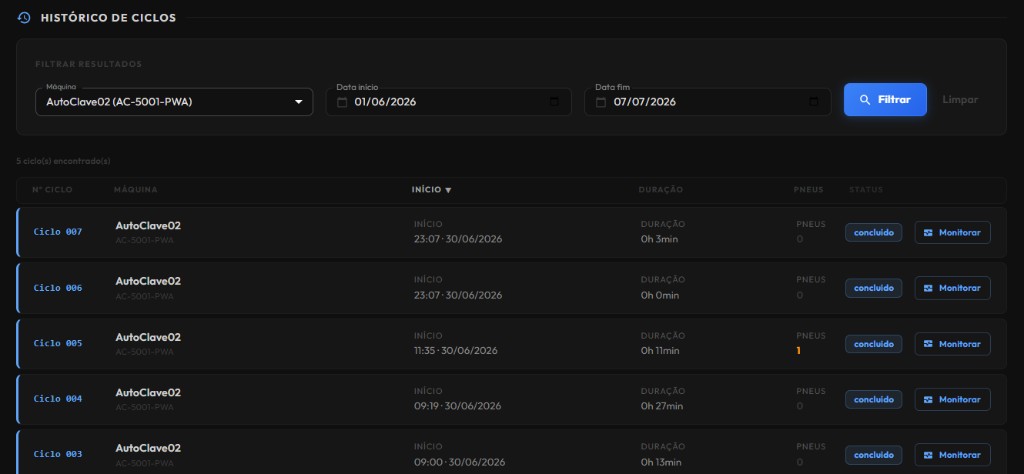The image size is (1024, 474).
Task: Focus the Data fim field 07/07/2026
Action: point(707,102)
